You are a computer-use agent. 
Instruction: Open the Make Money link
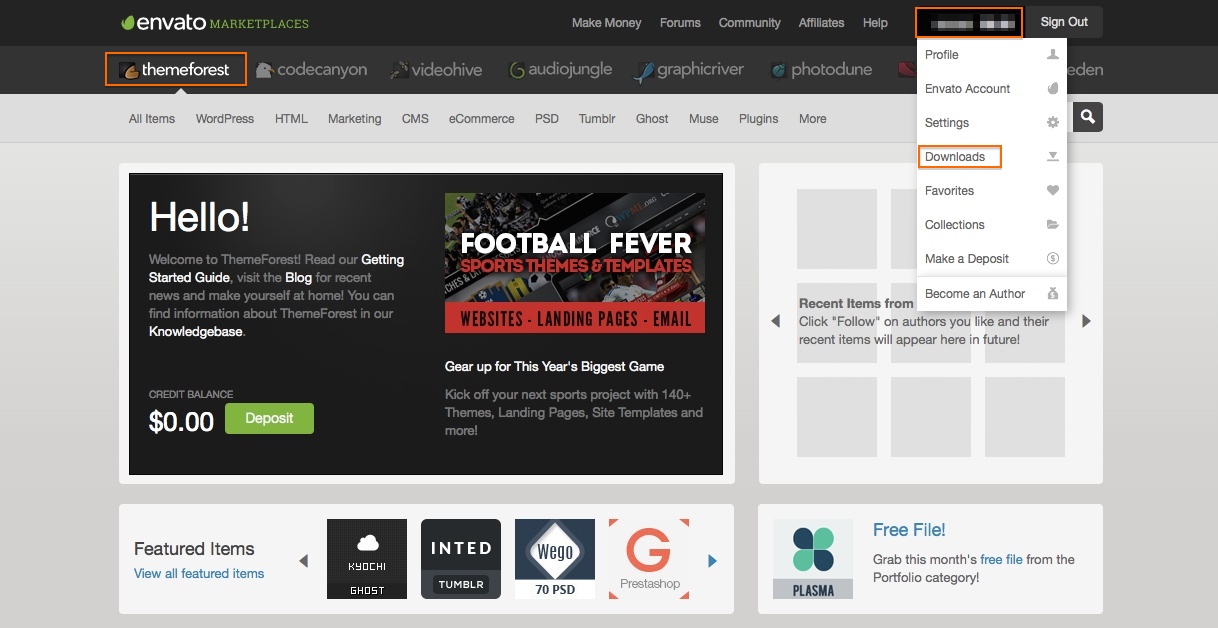[606, 23]
